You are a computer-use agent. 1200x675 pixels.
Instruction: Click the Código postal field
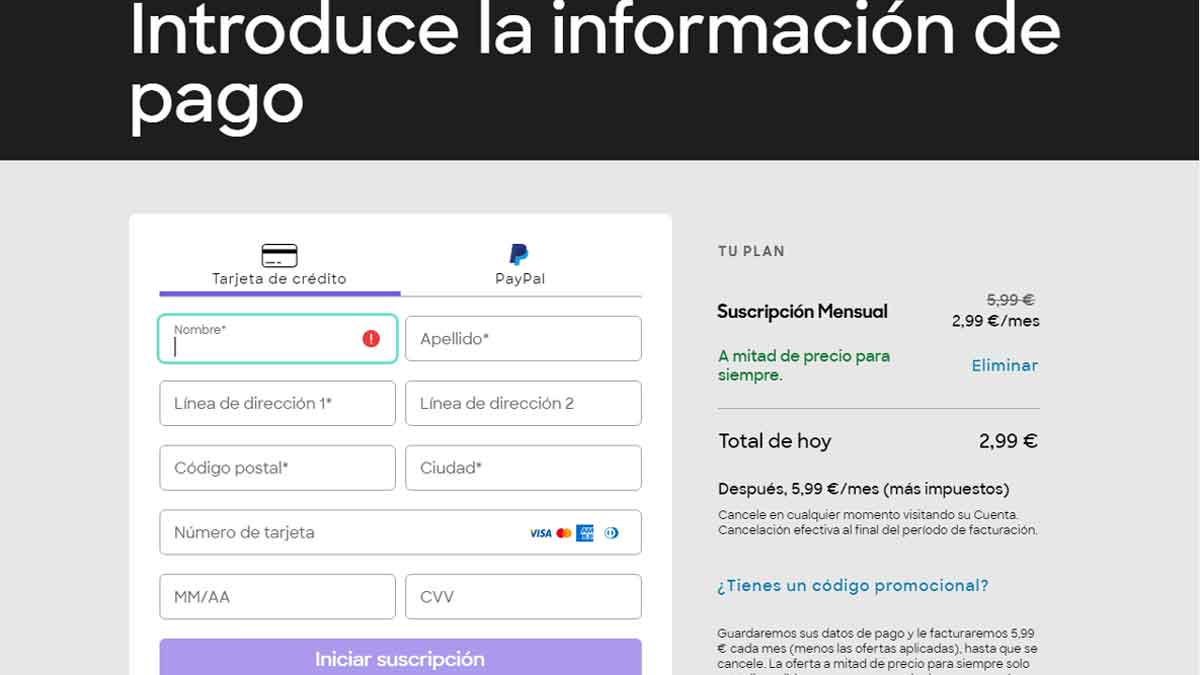pos(276,467)
